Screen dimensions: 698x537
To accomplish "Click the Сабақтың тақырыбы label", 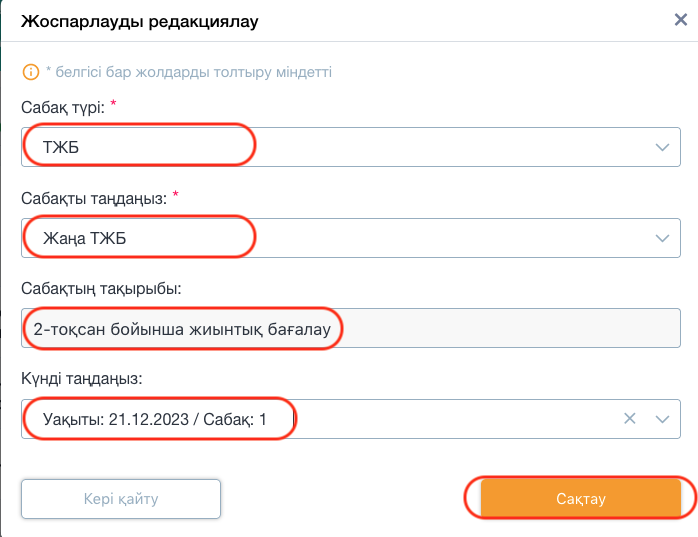I will [101, 289].
